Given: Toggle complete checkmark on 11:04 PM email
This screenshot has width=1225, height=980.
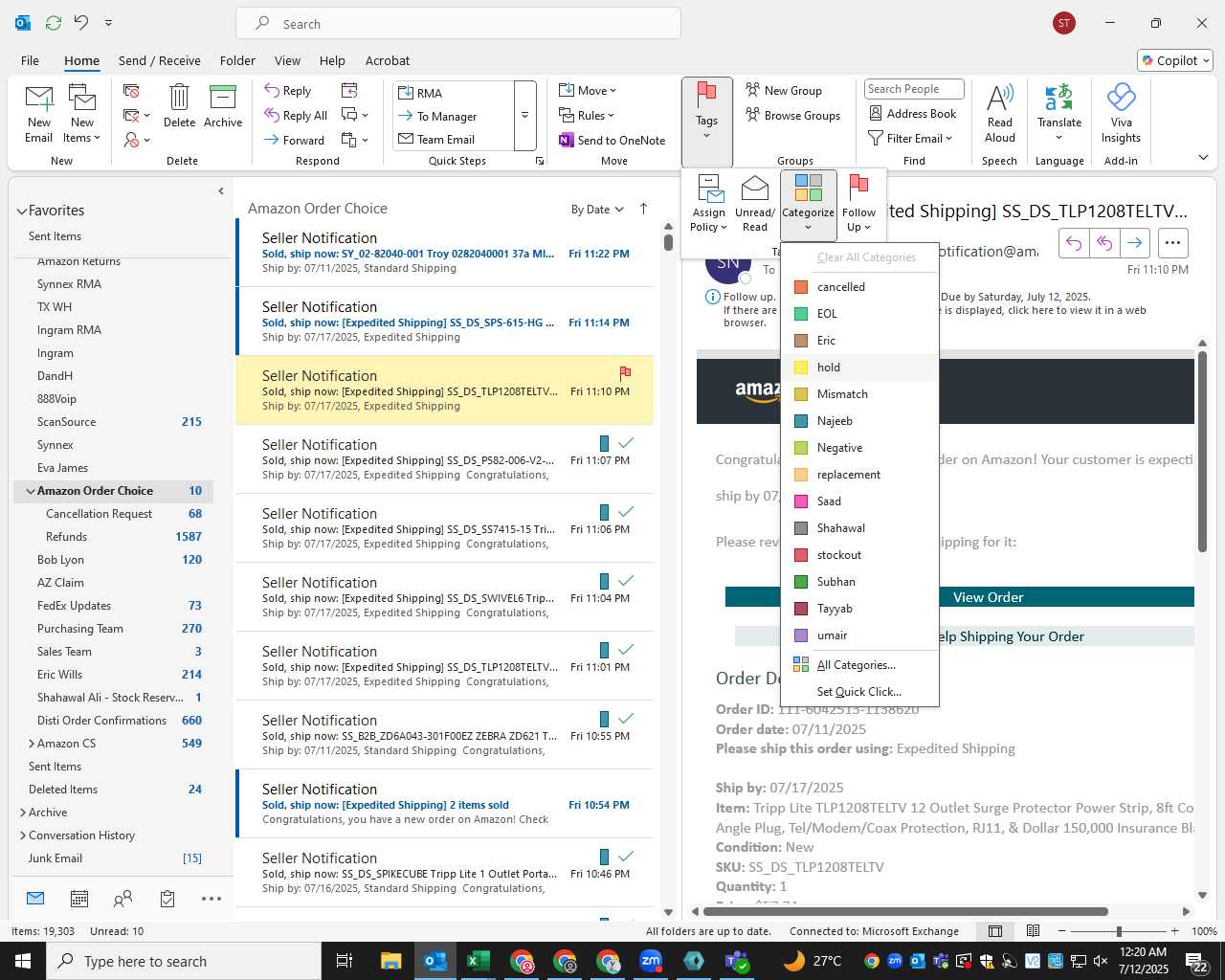Looking at the screenshot, I should (626, 581).
